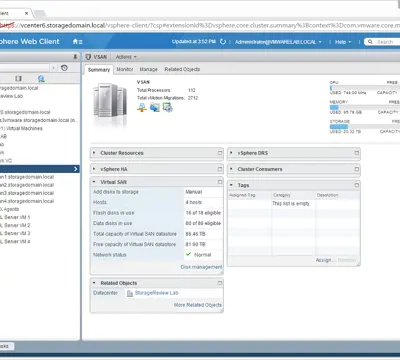
Task: Open the StorageReview Lab datacenter link
Action: pos(157,293)
